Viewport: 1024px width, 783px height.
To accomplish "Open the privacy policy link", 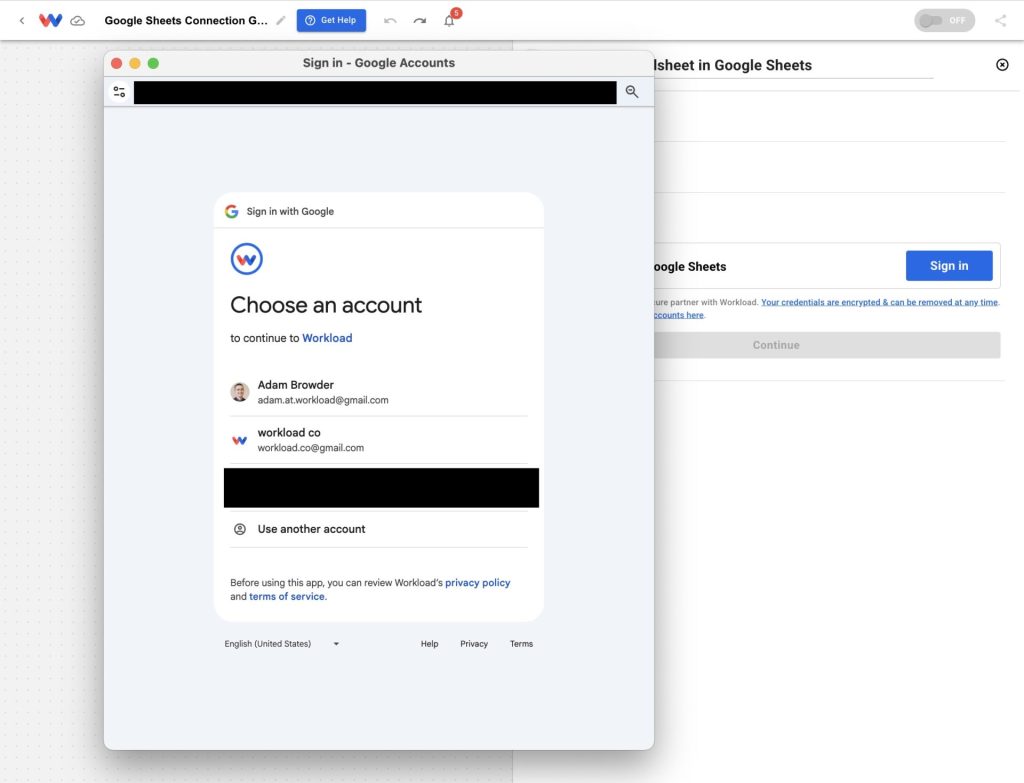I will [x=477, y=583].
